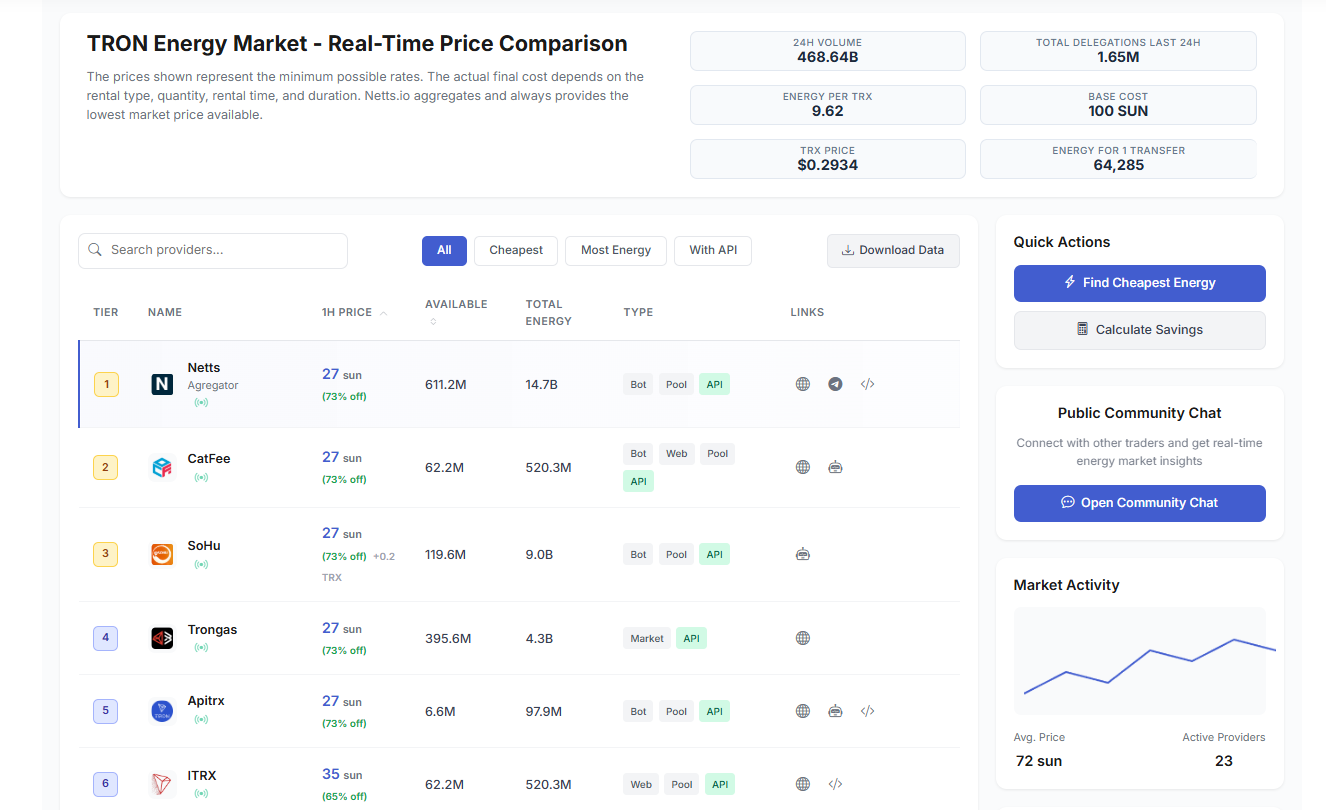Click the Netts API code icon
This screenshot has width=1326, height=810.
867,384
